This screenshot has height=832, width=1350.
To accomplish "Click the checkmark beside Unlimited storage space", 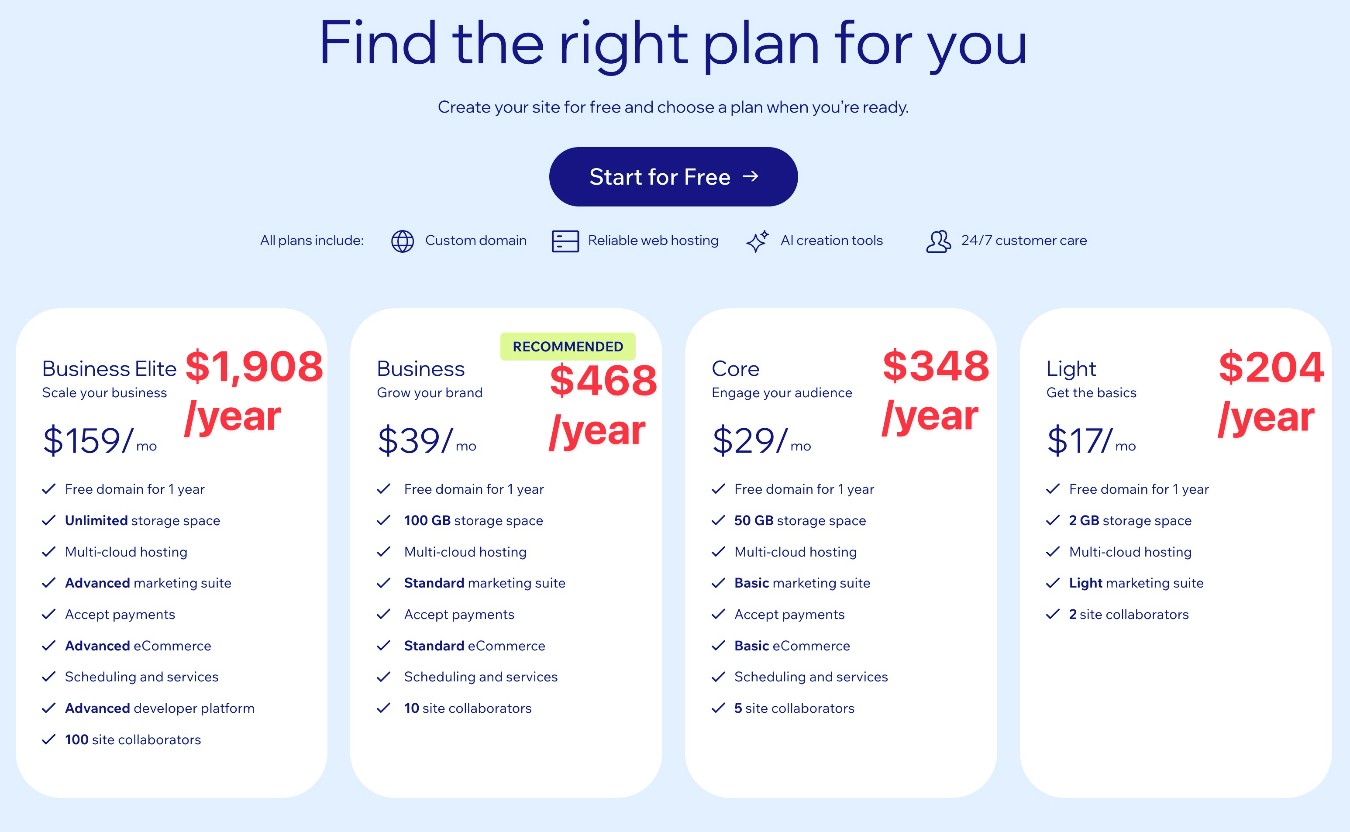I will [49, 521].
